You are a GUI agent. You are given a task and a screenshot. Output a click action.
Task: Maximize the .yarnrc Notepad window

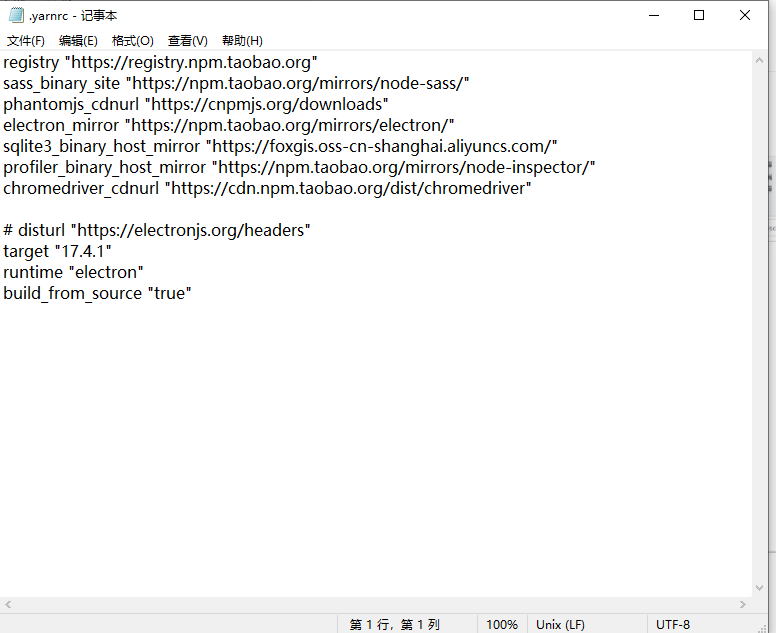699,15
